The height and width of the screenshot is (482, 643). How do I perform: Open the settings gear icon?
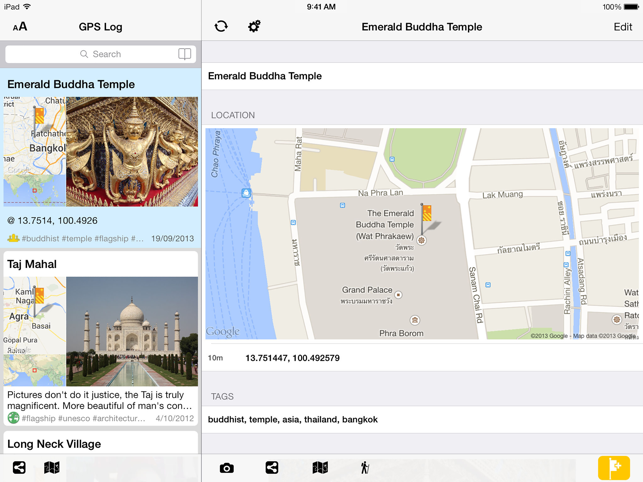point(254,26)
